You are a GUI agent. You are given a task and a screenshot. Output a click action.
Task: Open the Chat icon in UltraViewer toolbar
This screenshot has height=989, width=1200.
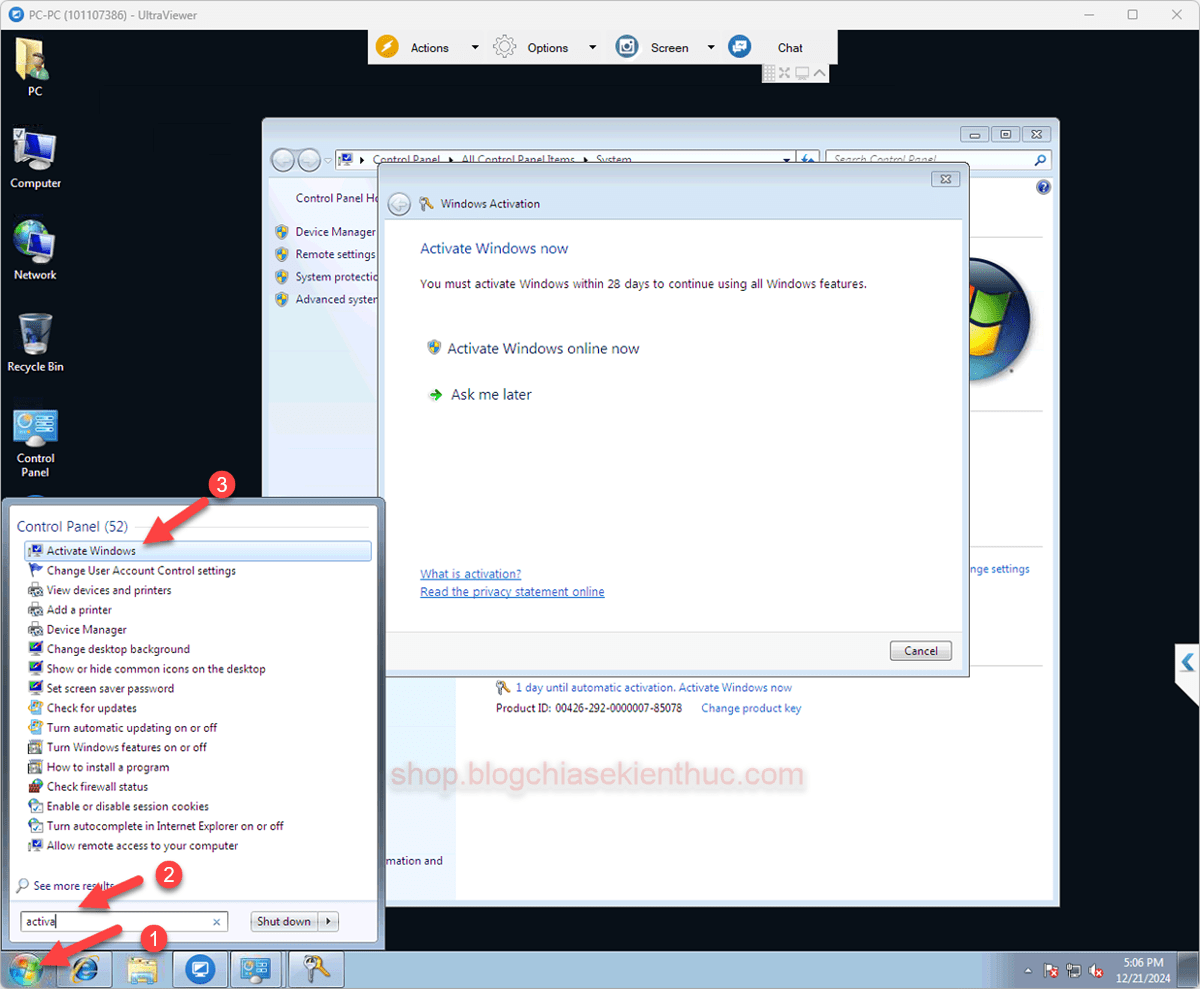click(739, 47)
